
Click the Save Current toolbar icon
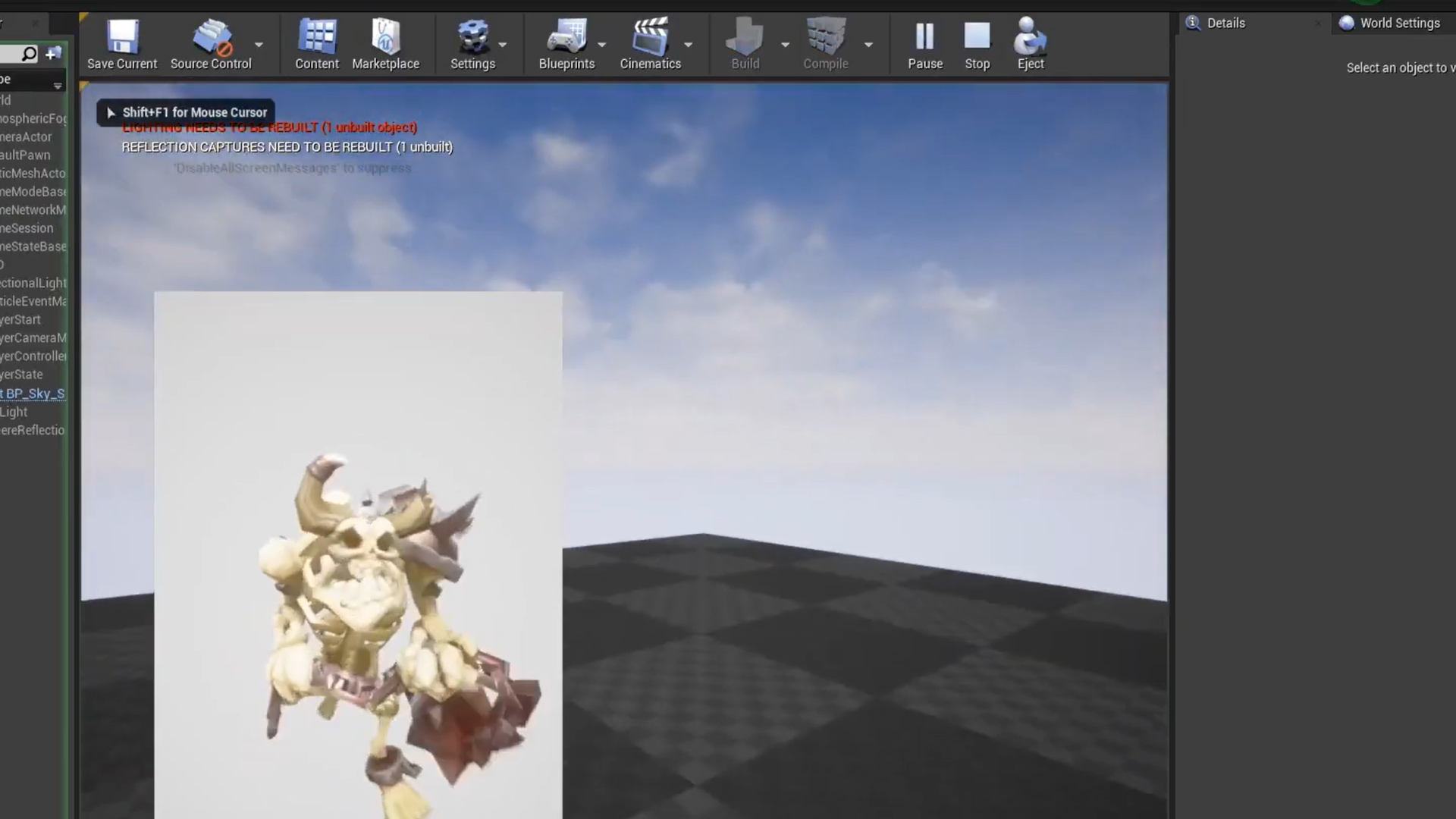click(x=122, y=38)
